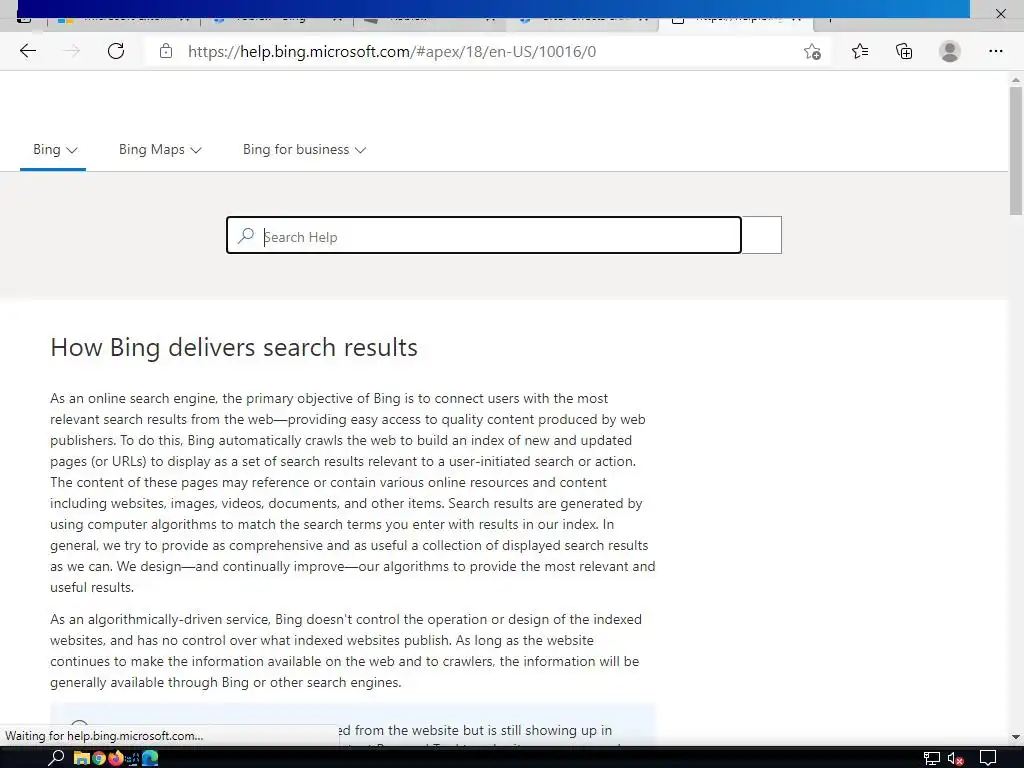
Task: Add this page to favorites
Action: tap(812, 52)
